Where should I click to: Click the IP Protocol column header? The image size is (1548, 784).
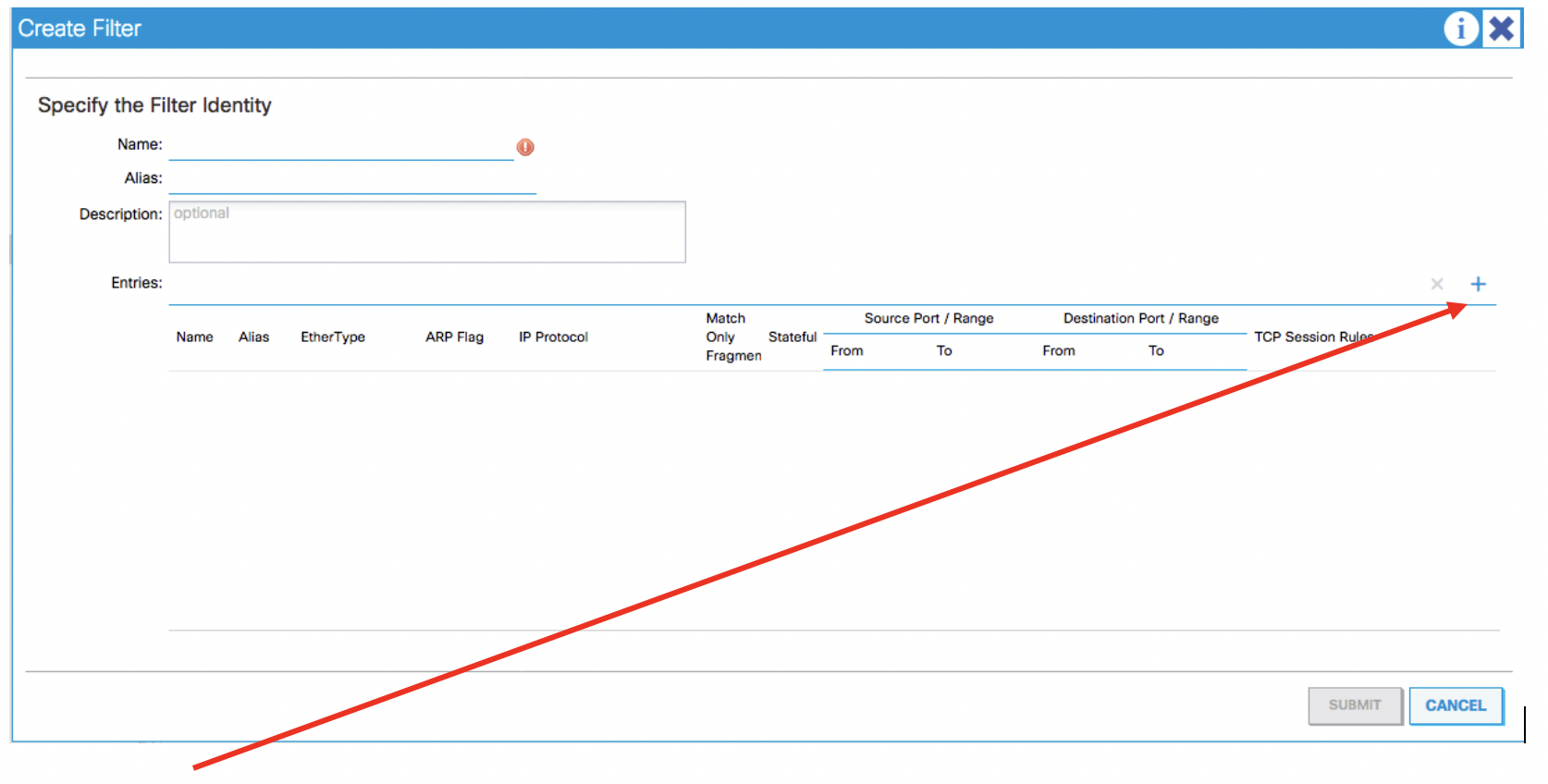[553, 337]
